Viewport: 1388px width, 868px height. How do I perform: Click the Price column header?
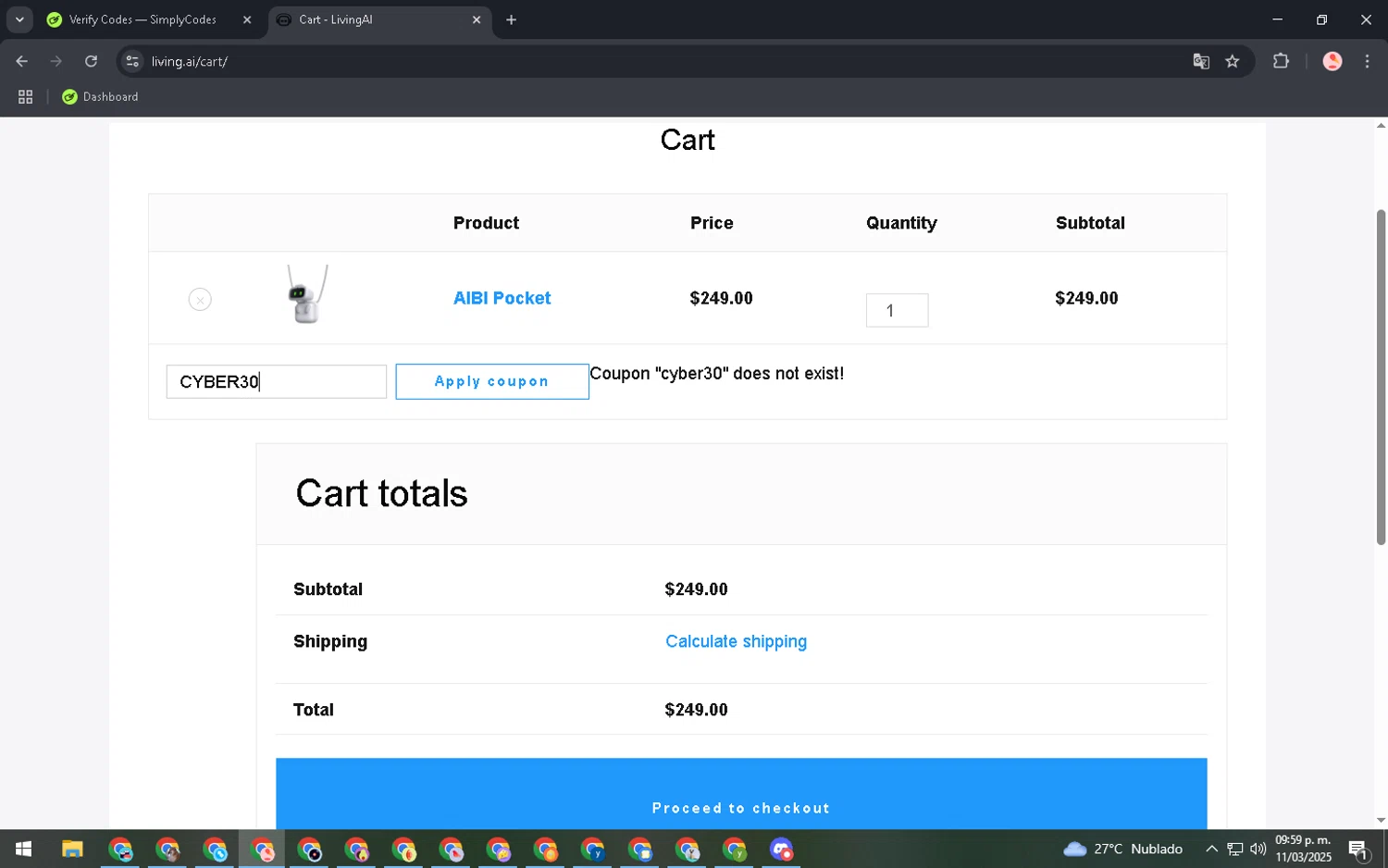point(712,223)
